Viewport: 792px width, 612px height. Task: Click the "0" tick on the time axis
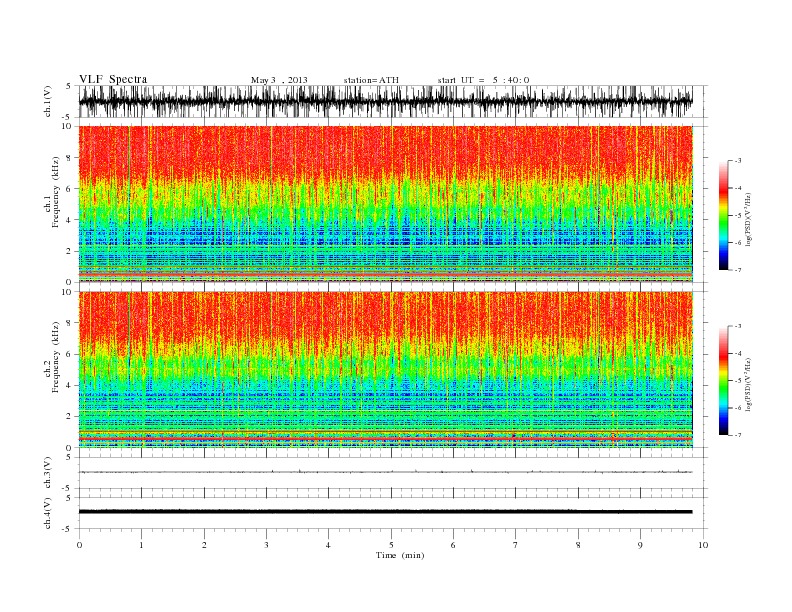coord(79,545)
